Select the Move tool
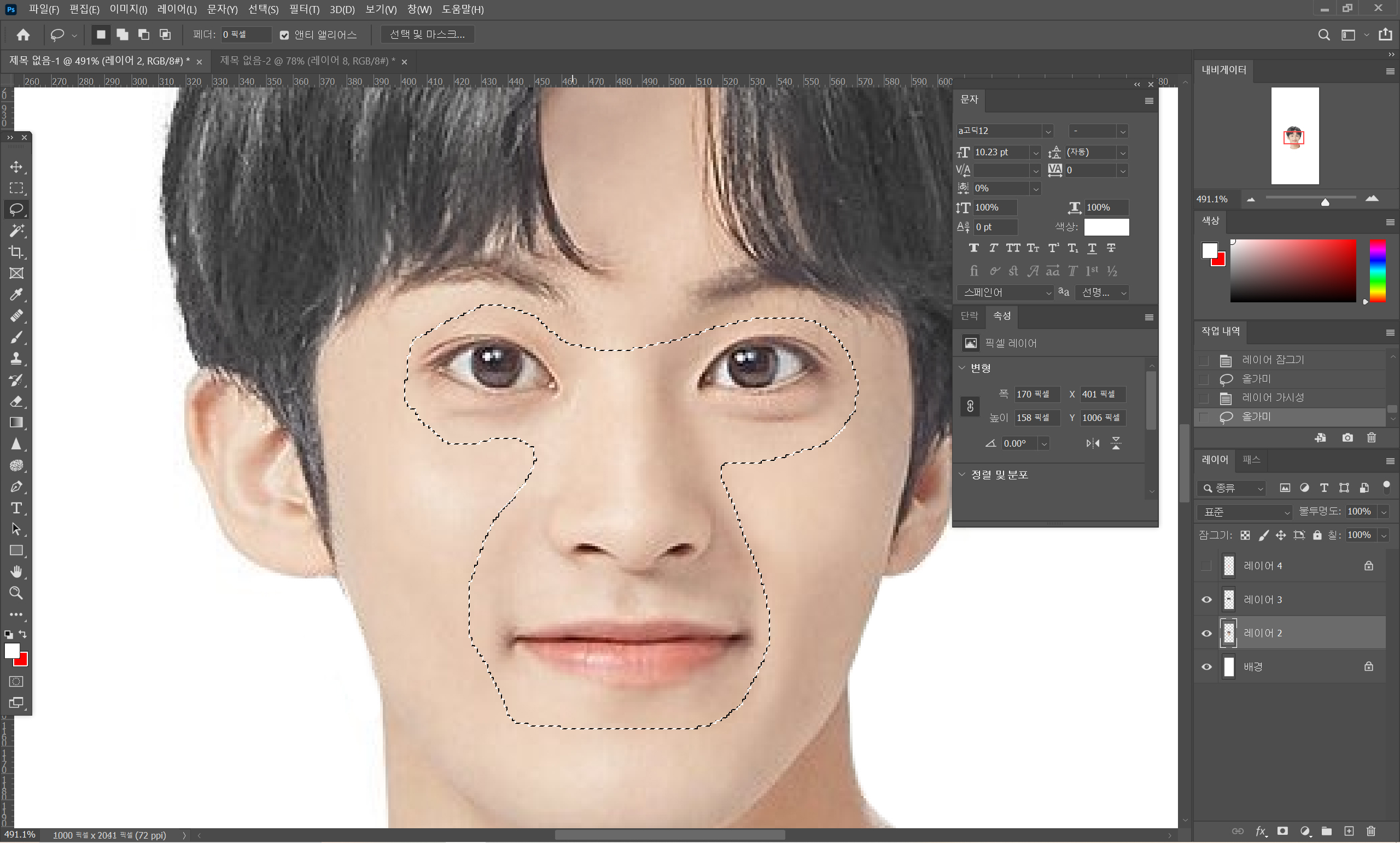1400x843 pixels. point(16,167)
